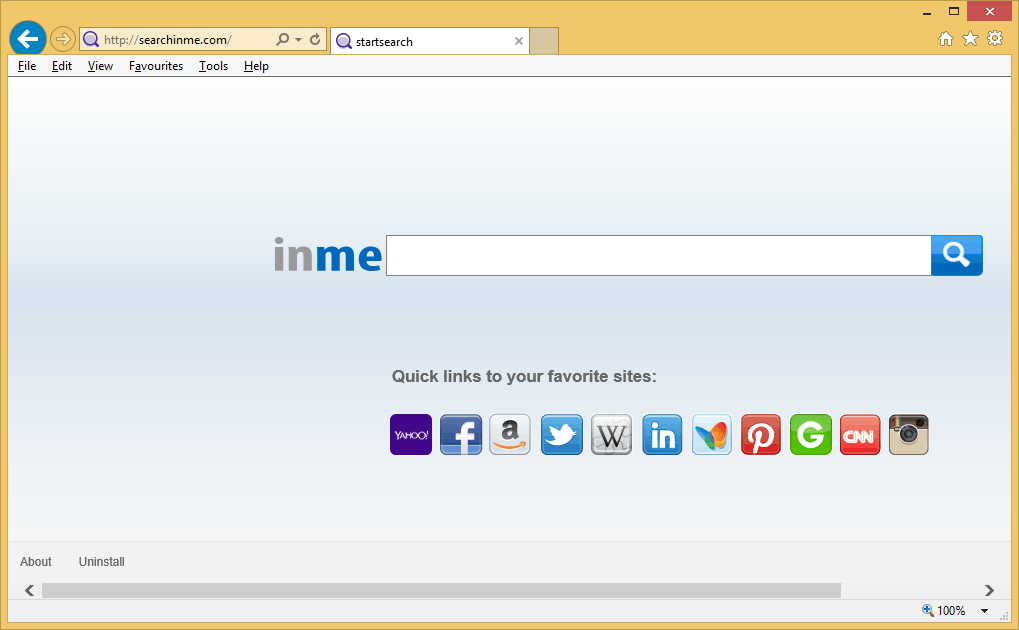Refresh the page with the reload icon
The height and width of the screenshot is (630, 1019).
point(315,39)
